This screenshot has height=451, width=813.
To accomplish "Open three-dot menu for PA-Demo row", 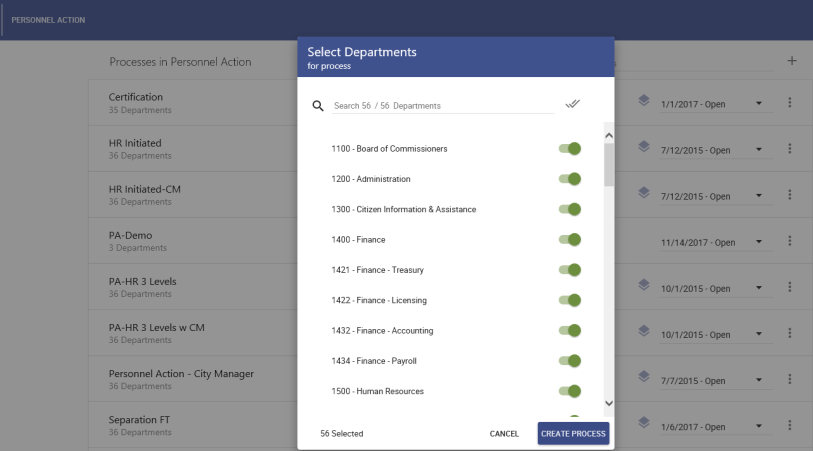I will (x=789, y=241).
